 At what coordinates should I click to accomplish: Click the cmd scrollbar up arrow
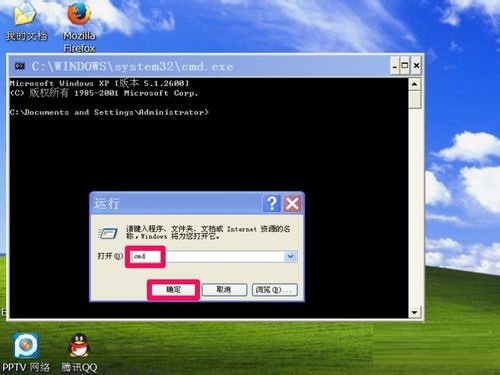click(414, 84)
